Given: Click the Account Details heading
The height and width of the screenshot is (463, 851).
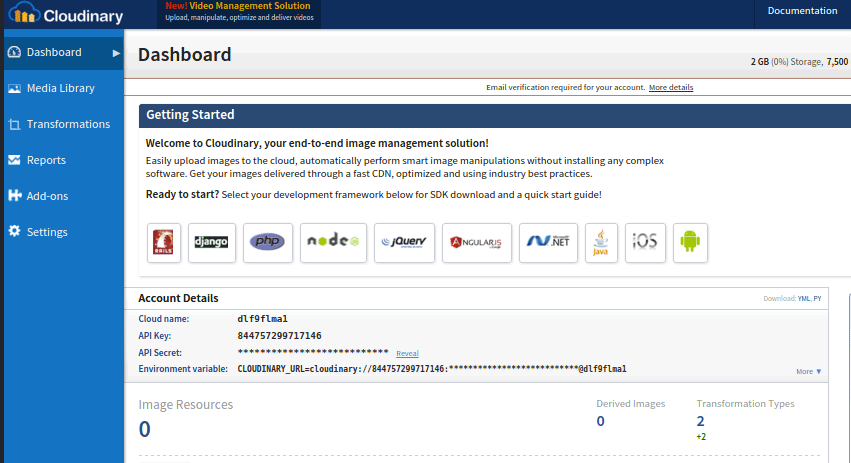Looking at the screenshot, I should pos(178,298).
